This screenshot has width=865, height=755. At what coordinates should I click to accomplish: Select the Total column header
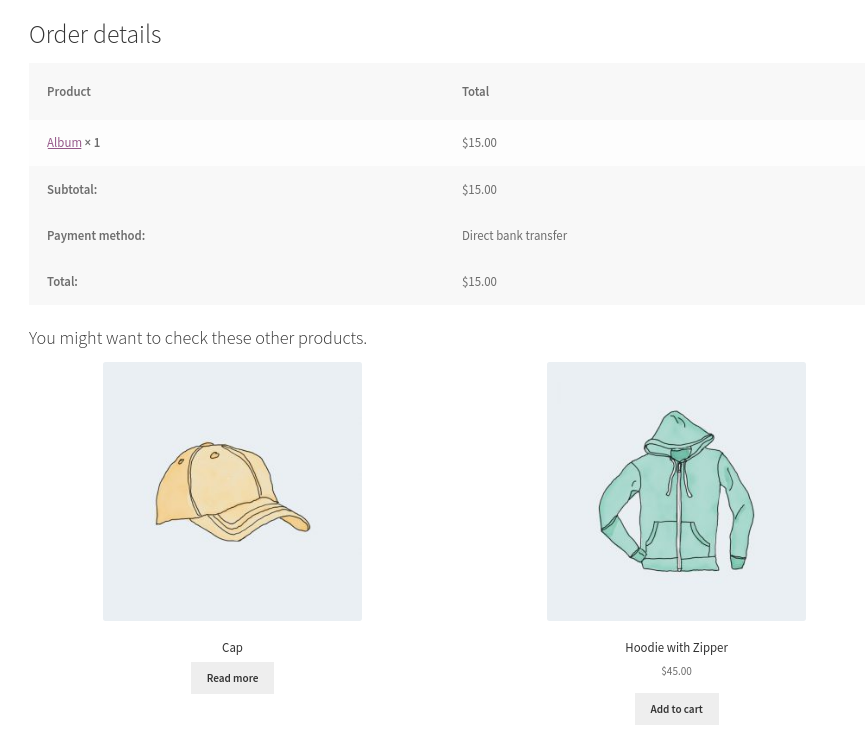pyautogui.click(x=475, y=92)
